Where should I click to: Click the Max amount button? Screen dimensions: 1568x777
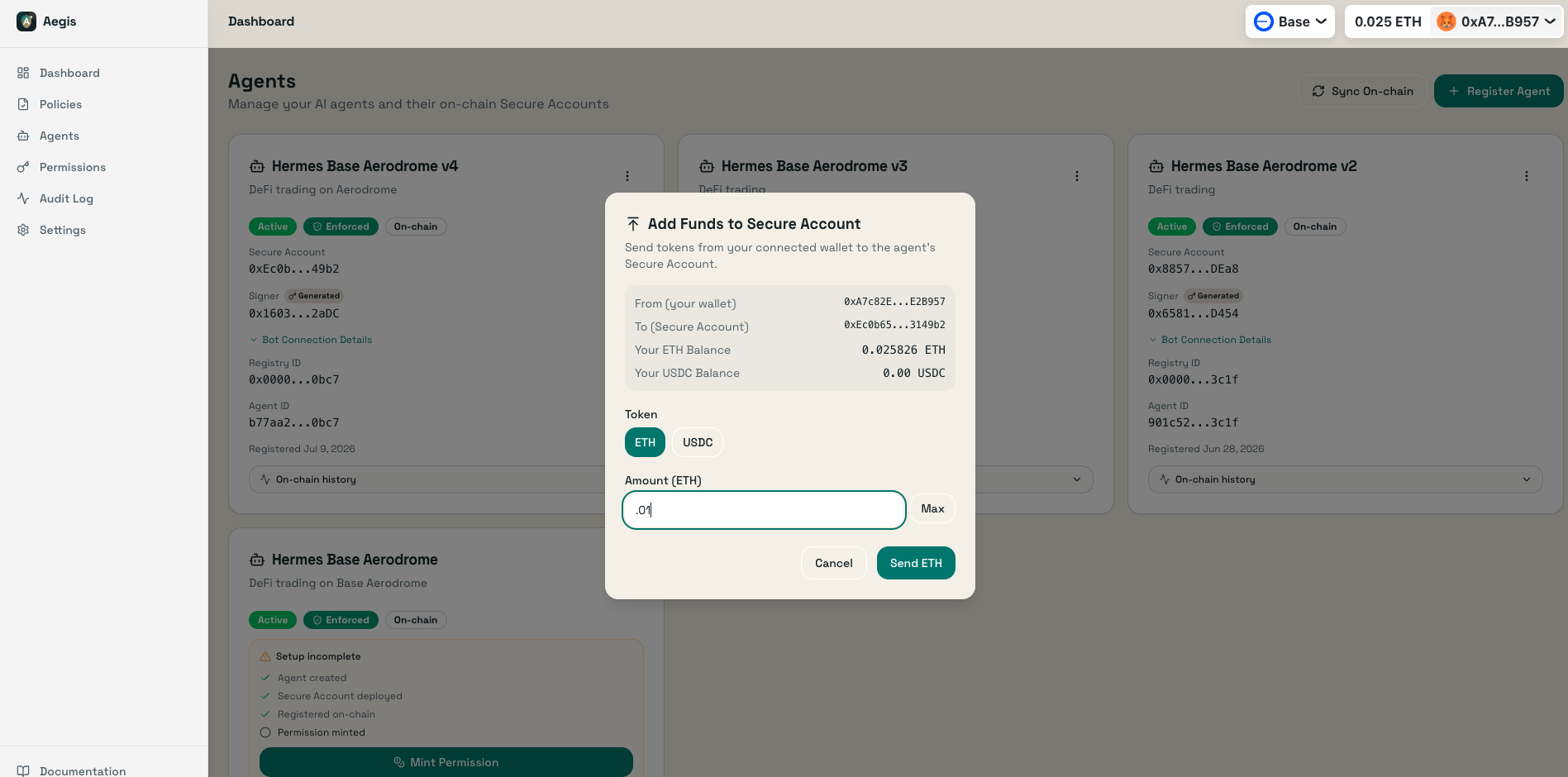click(932, 508)
